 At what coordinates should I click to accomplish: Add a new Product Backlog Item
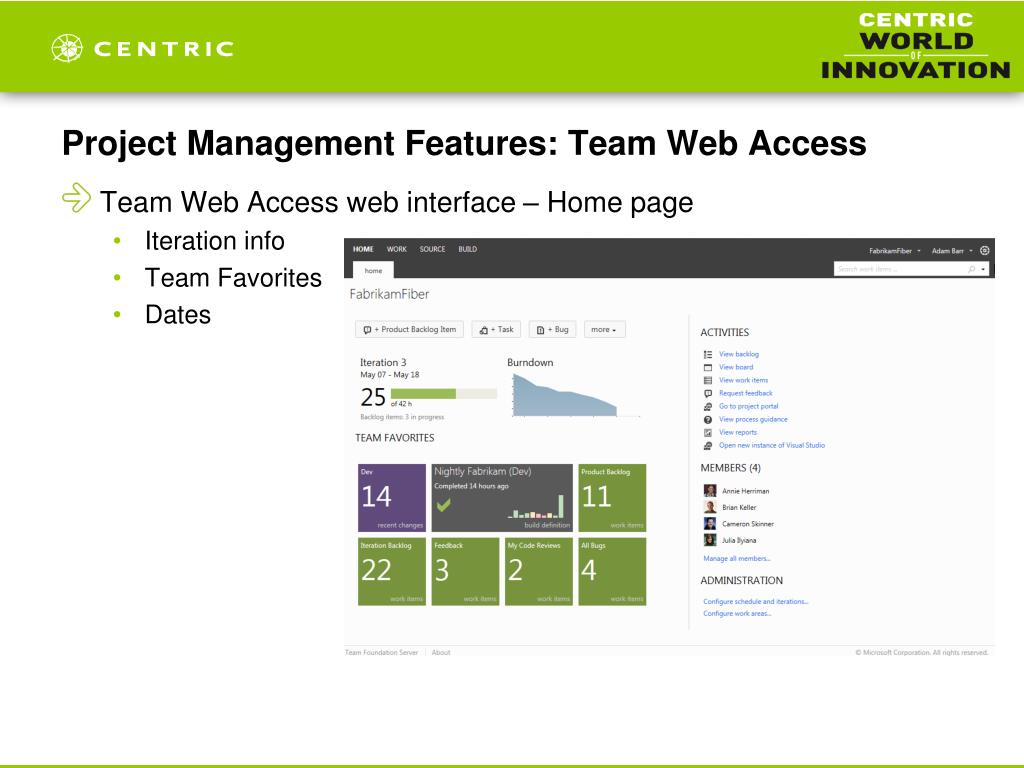pos(409,330)
